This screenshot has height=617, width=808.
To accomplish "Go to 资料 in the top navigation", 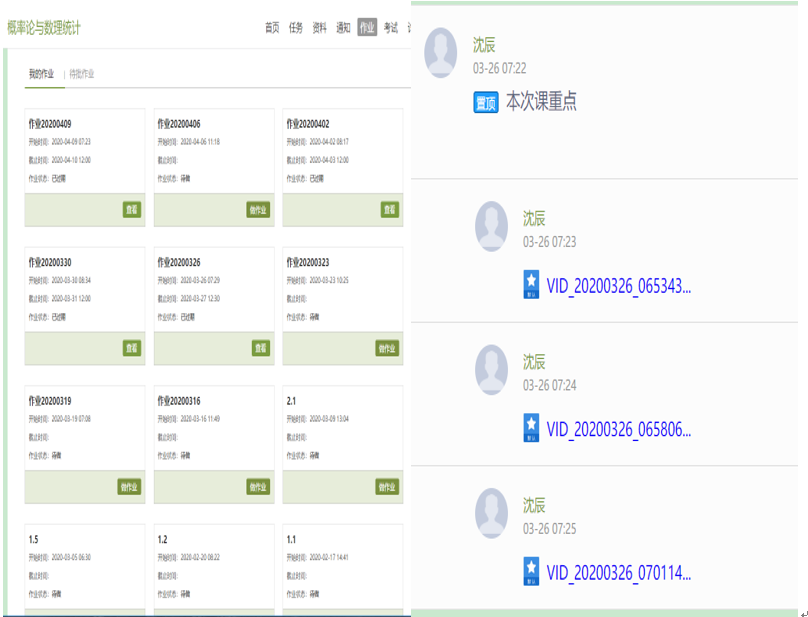I will (x=319, y=28).
